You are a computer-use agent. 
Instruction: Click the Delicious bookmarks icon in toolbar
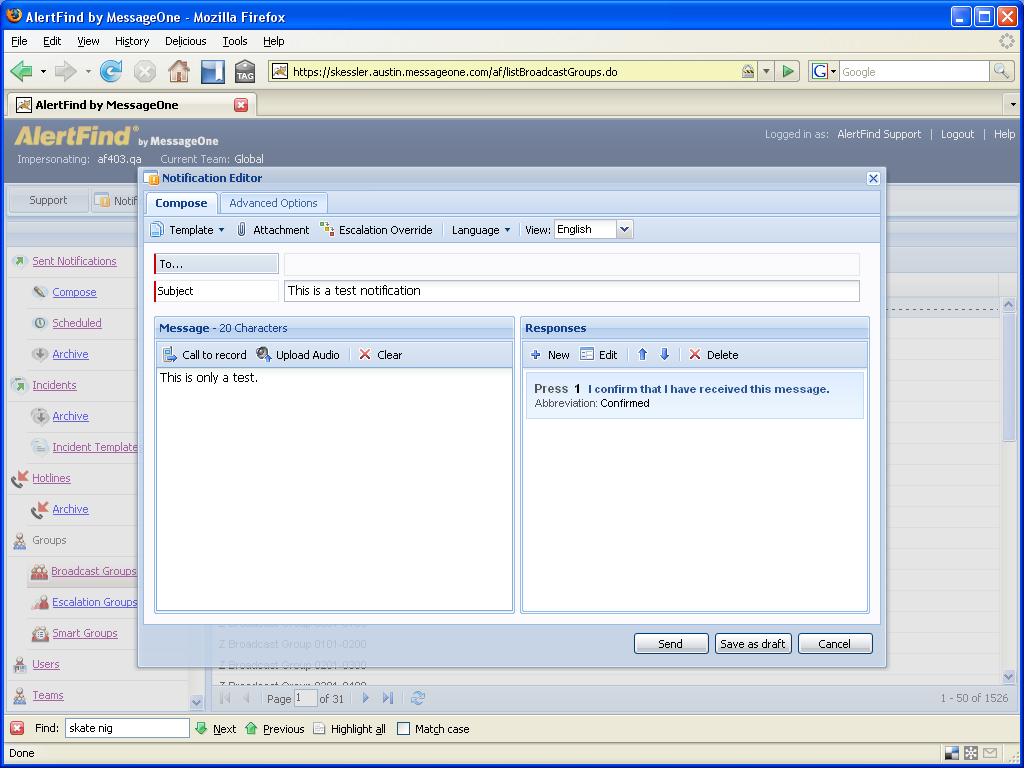pyautogui.click(x=212, y=71)
